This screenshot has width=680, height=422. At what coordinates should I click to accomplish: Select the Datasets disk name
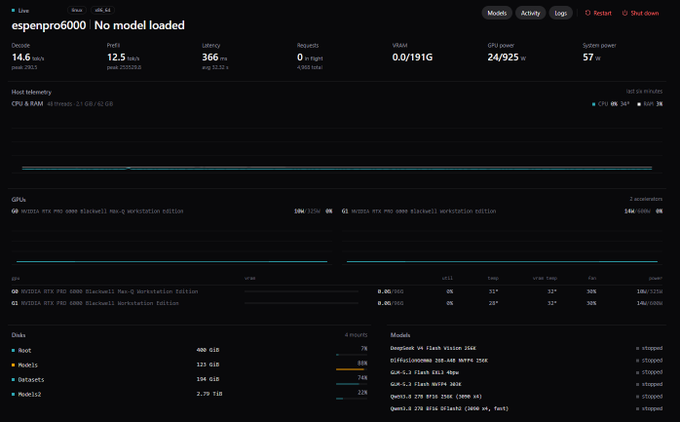click(x=31, y=380)
